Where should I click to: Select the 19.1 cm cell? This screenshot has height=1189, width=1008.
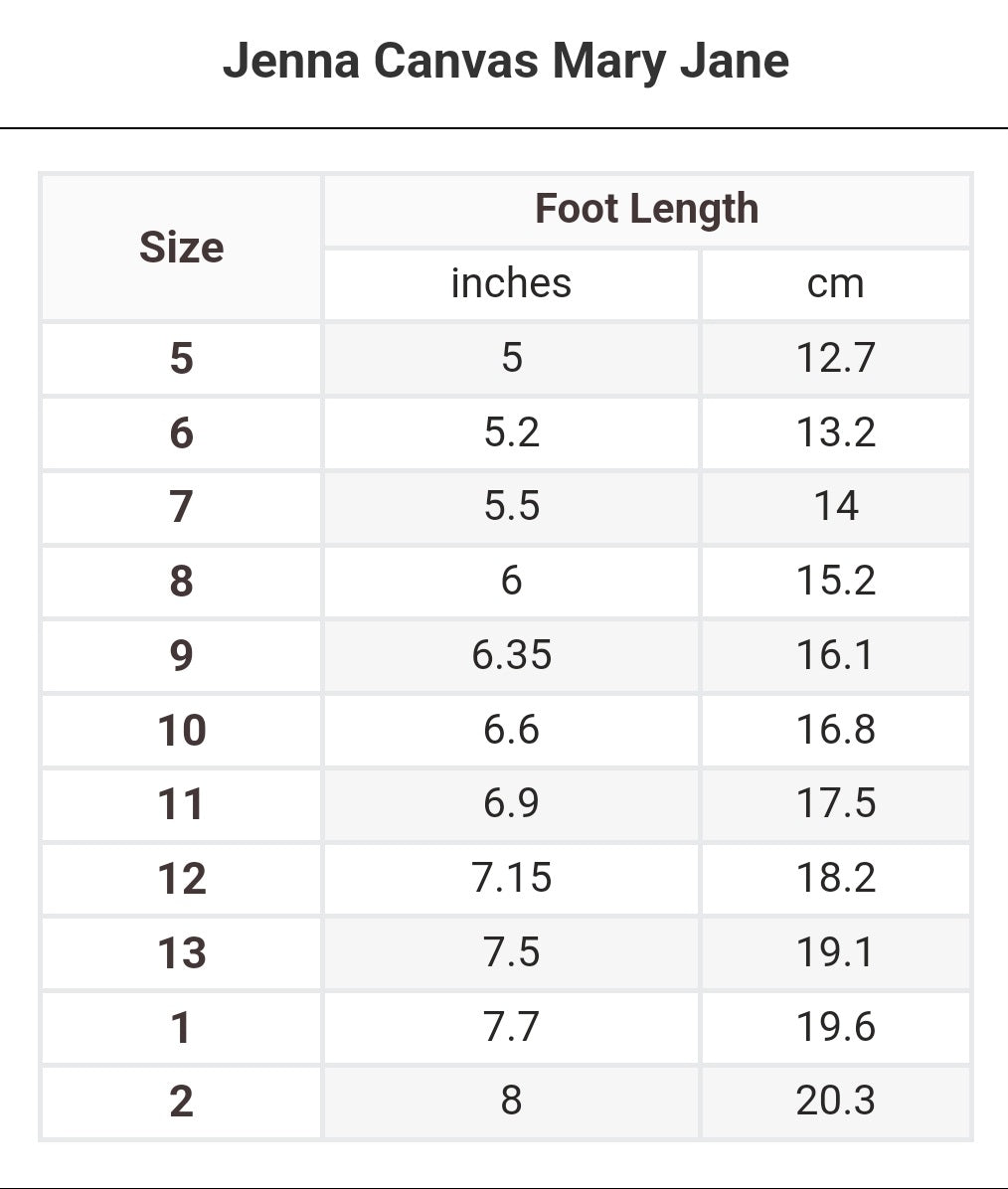pos(835,952)
